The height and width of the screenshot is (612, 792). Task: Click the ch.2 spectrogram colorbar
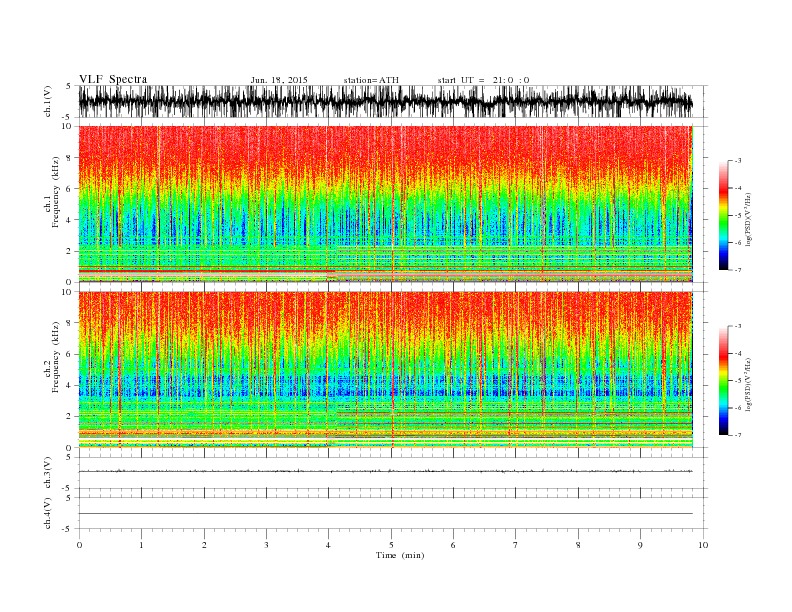tap(723, 380)
